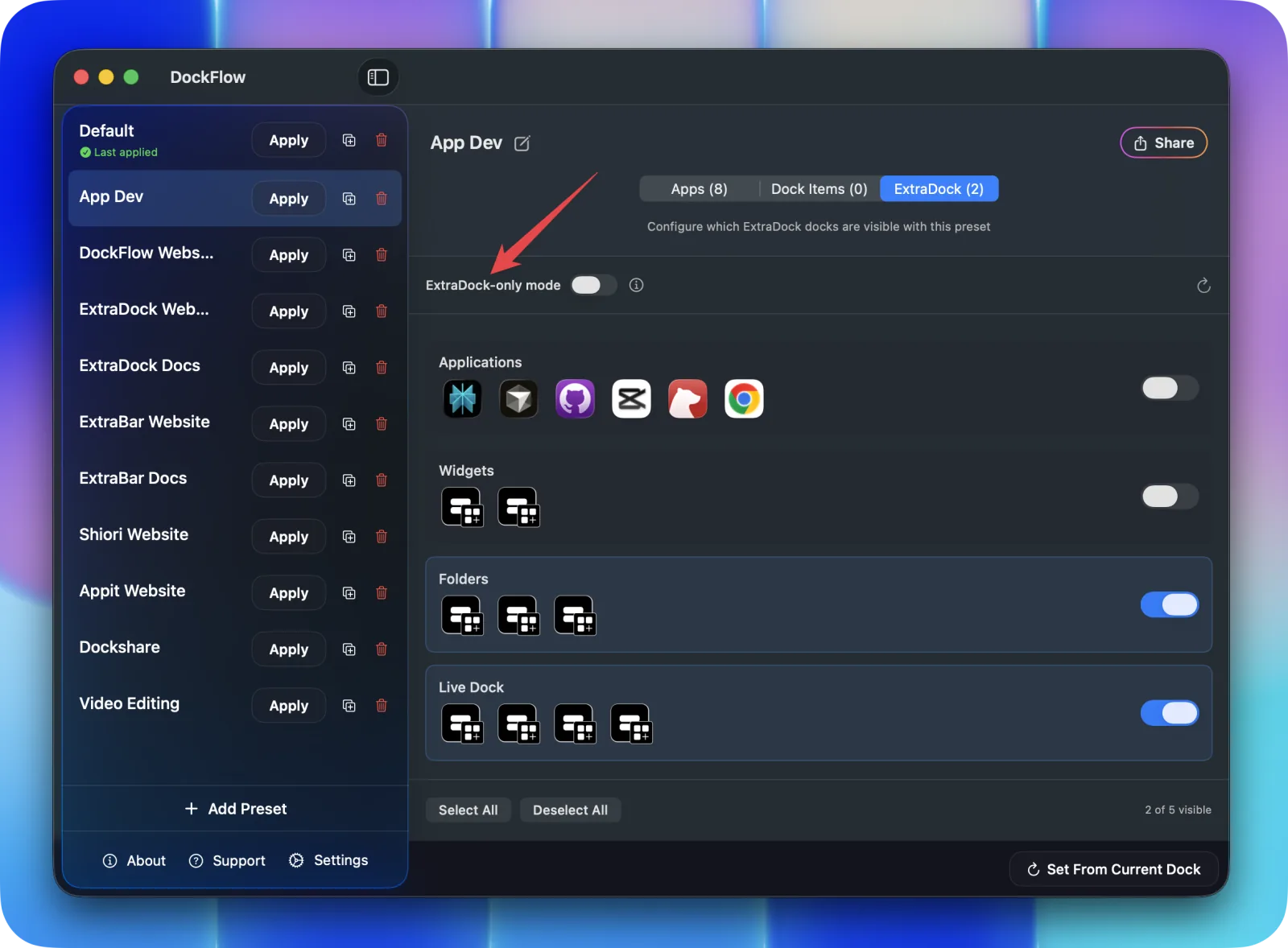Click Add Preset
The height and width of the screenshot is (948, 1288).
tap(235, 809)
